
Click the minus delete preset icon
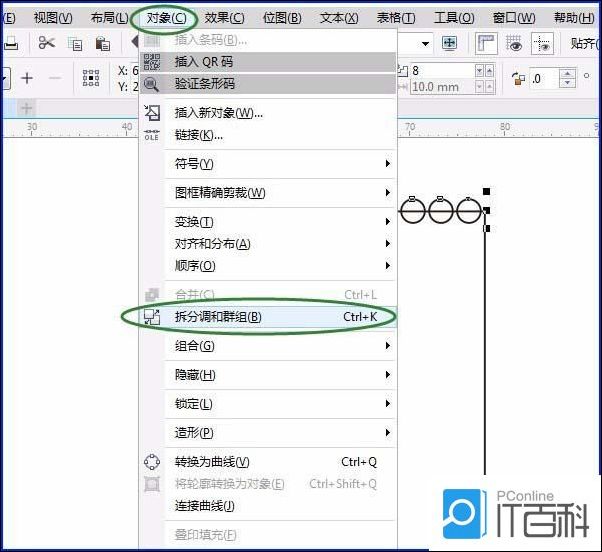[55, 78]
